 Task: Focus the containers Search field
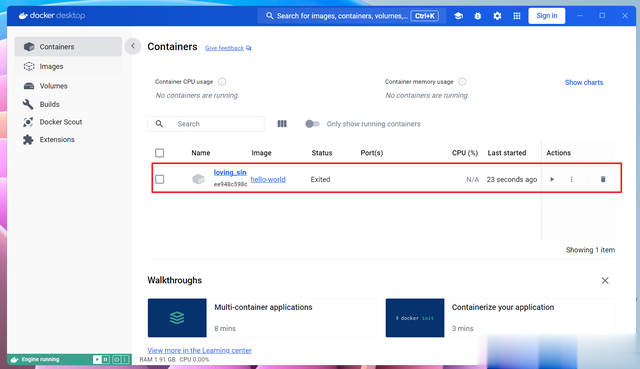206,124
